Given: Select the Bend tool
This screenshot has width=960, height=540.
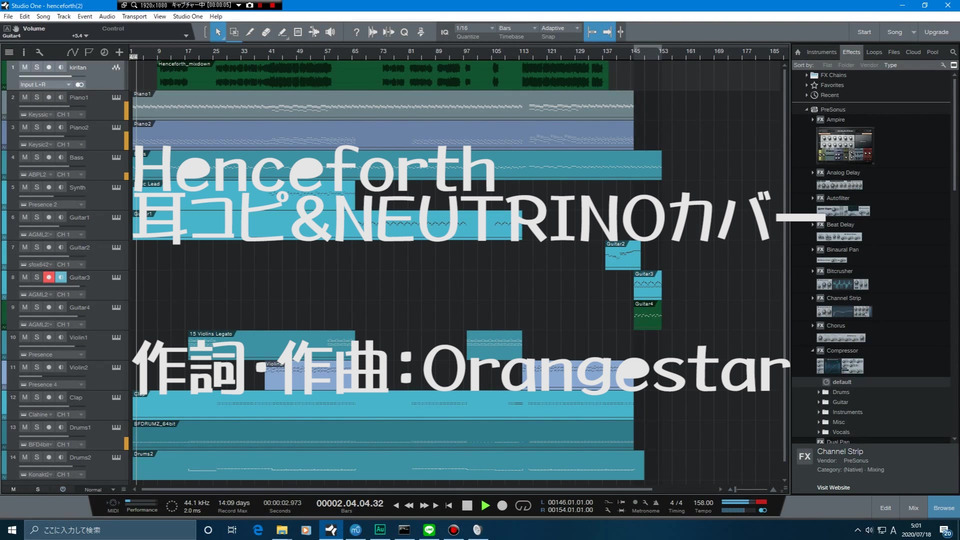Looking at the screenshot, I should [313, 32].
